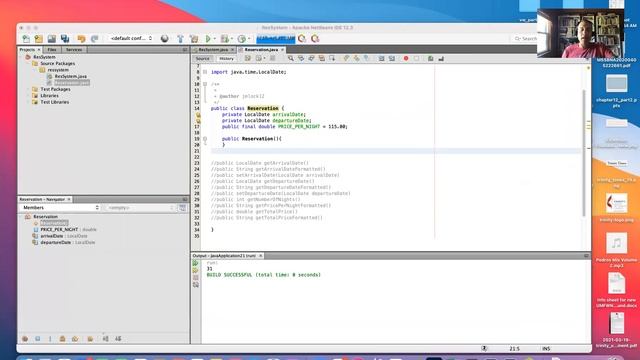Toggle the first filter icon in Navigator bottom bar
This screenshot has height=360, width=640.
pos(25,339)
